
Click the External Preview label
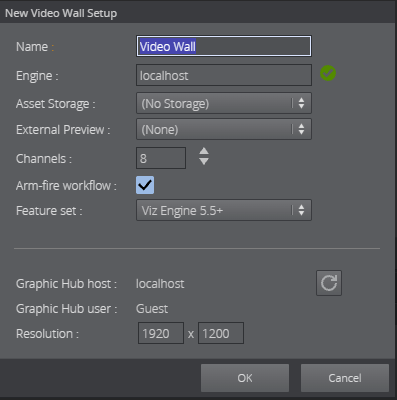(63, 129)
